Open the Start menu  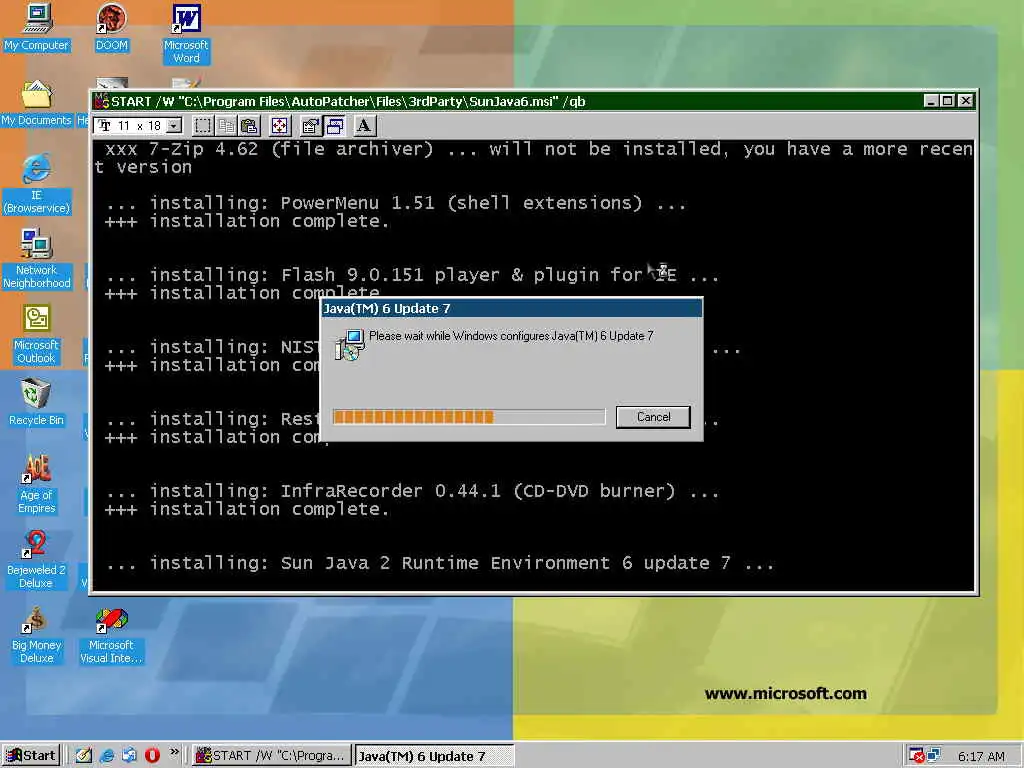point(31,756)
